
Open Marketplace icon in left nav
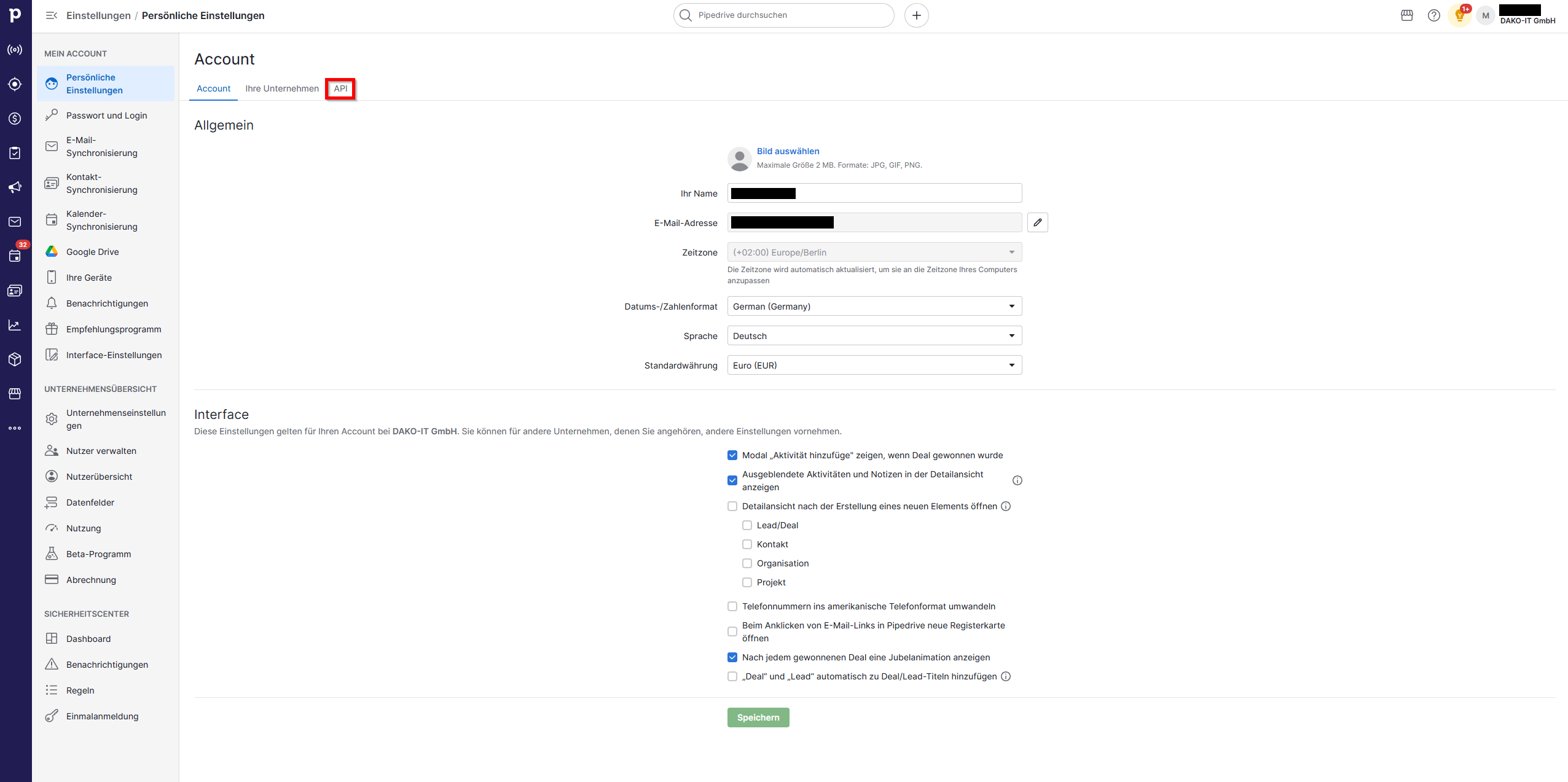[15, 394]
